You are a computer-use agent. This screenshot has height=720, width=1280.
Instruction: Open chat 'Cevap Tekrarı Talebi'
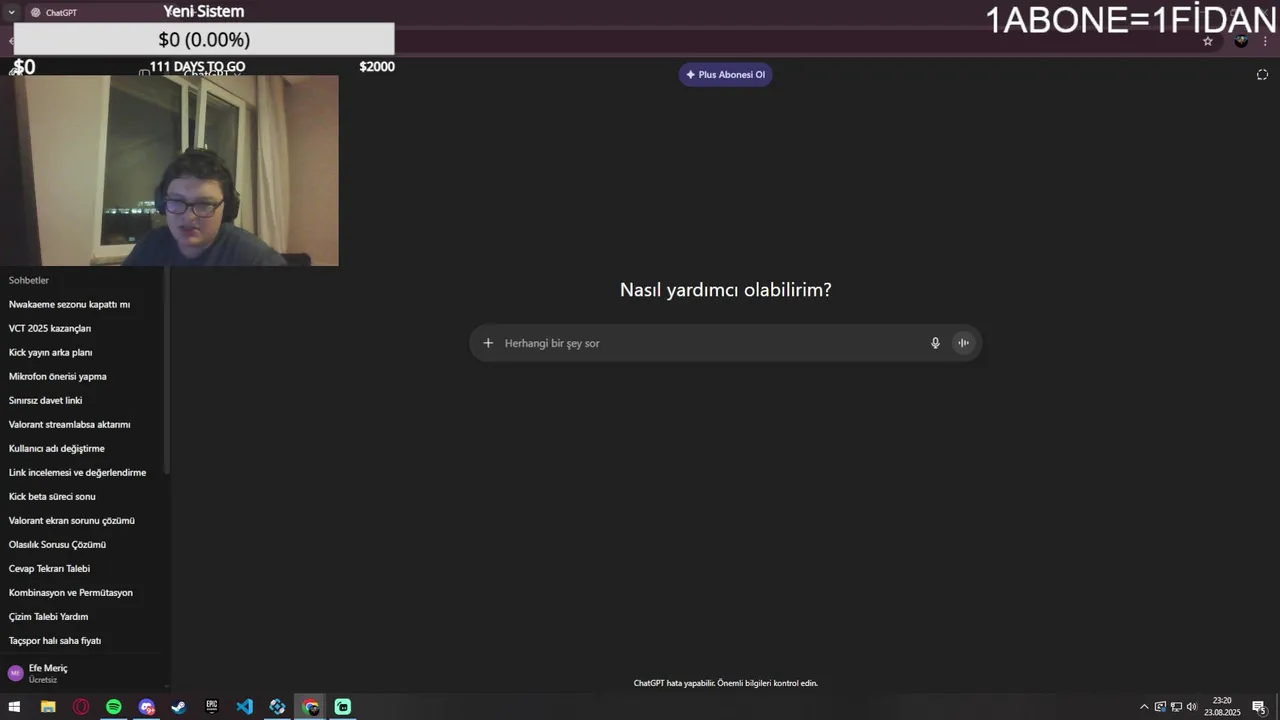pos(49,568)
